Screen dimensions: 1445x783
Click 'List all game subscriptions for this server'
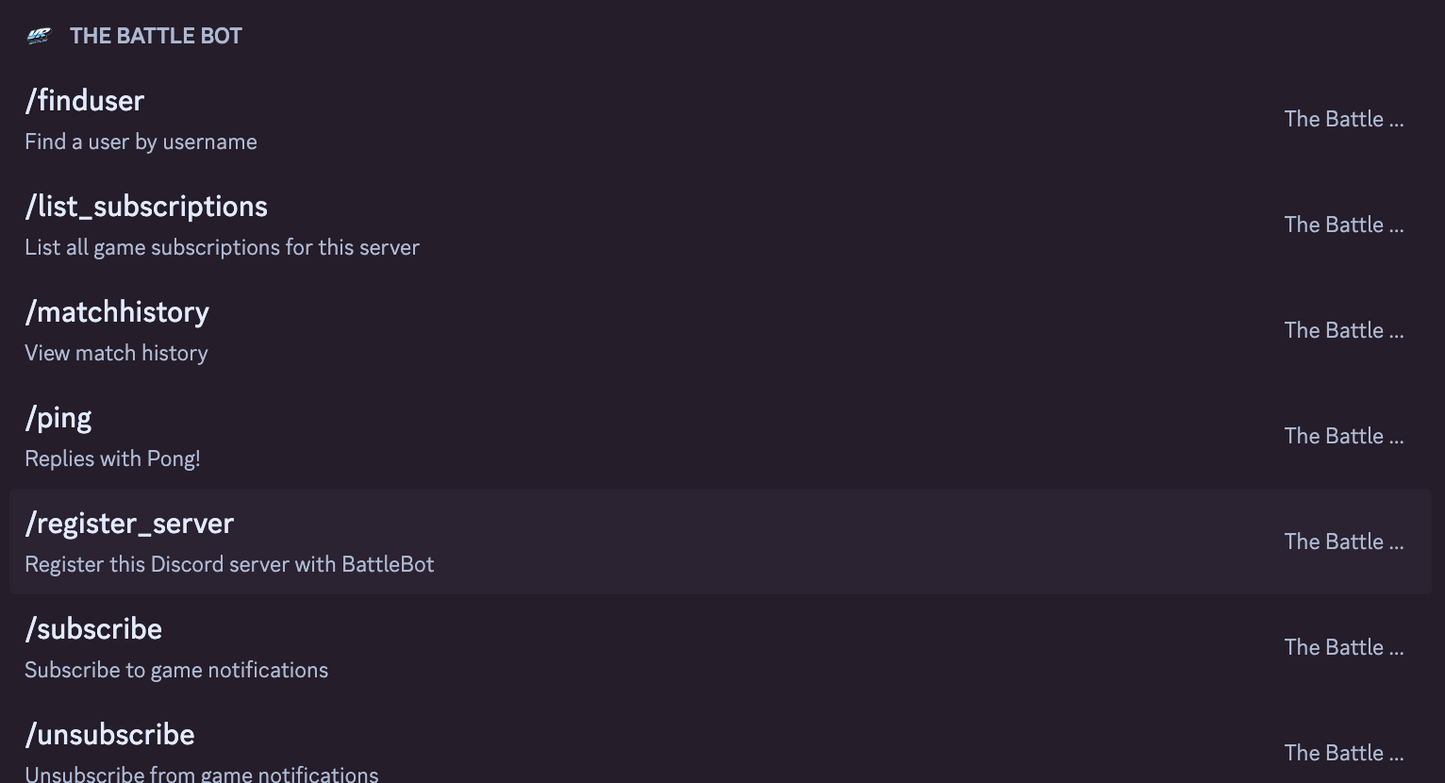click(x=222, y=247)
